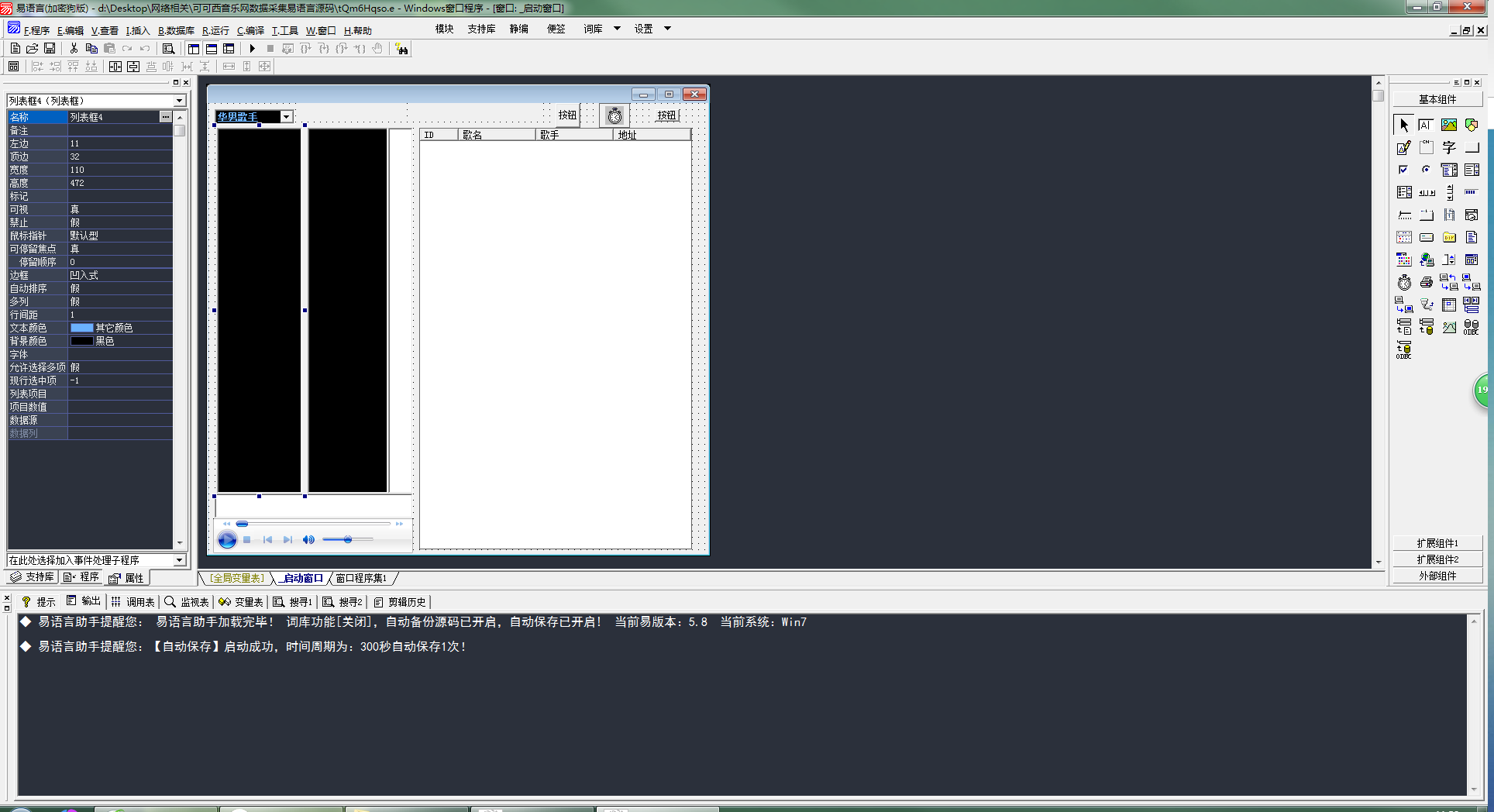Screen dimensions: 1494x812
Task: Pick the picture box component
Action: coord(1449,125)
